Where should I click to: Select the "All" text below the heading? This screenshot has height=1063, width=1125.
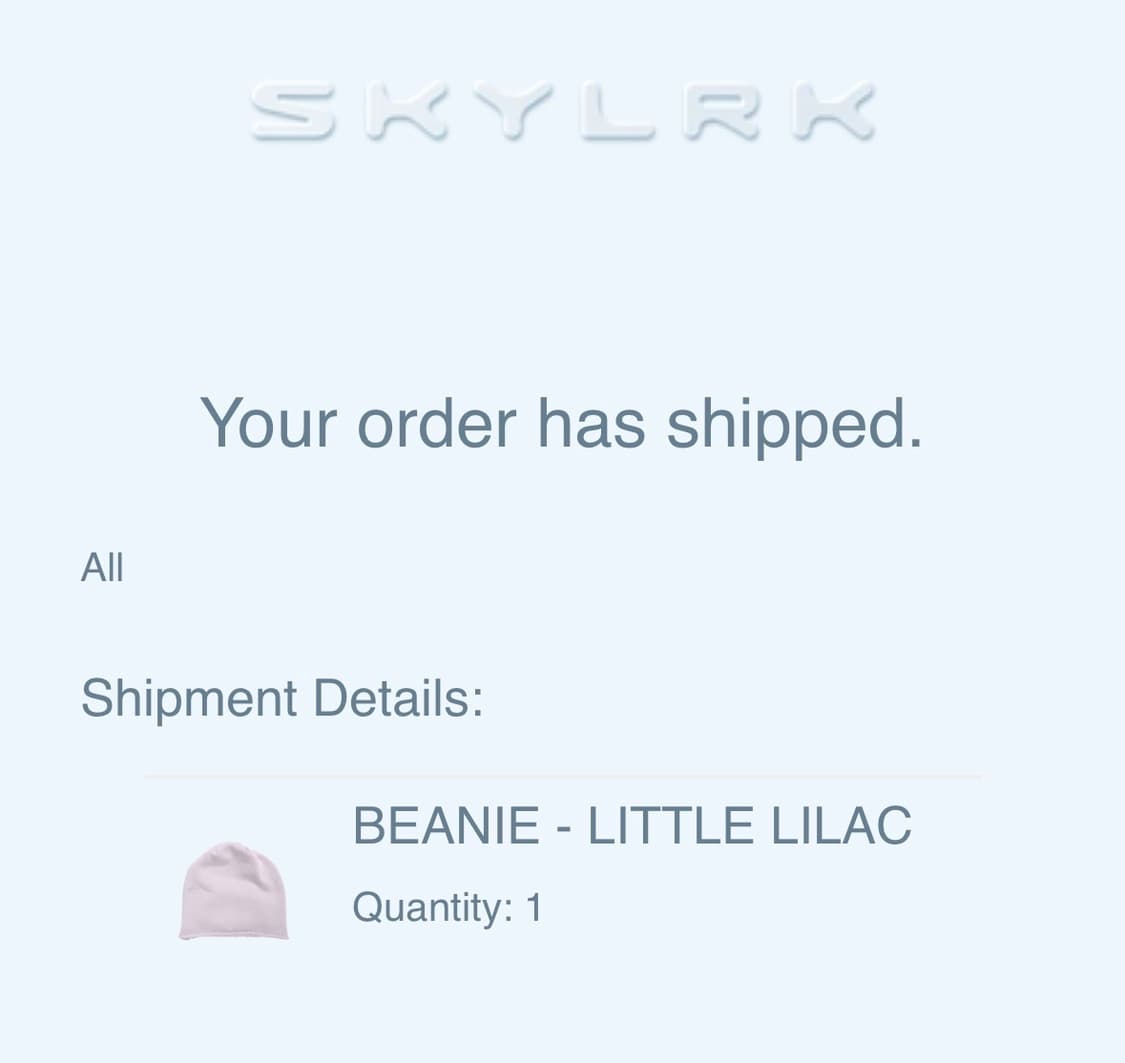(x=102, y=567)
